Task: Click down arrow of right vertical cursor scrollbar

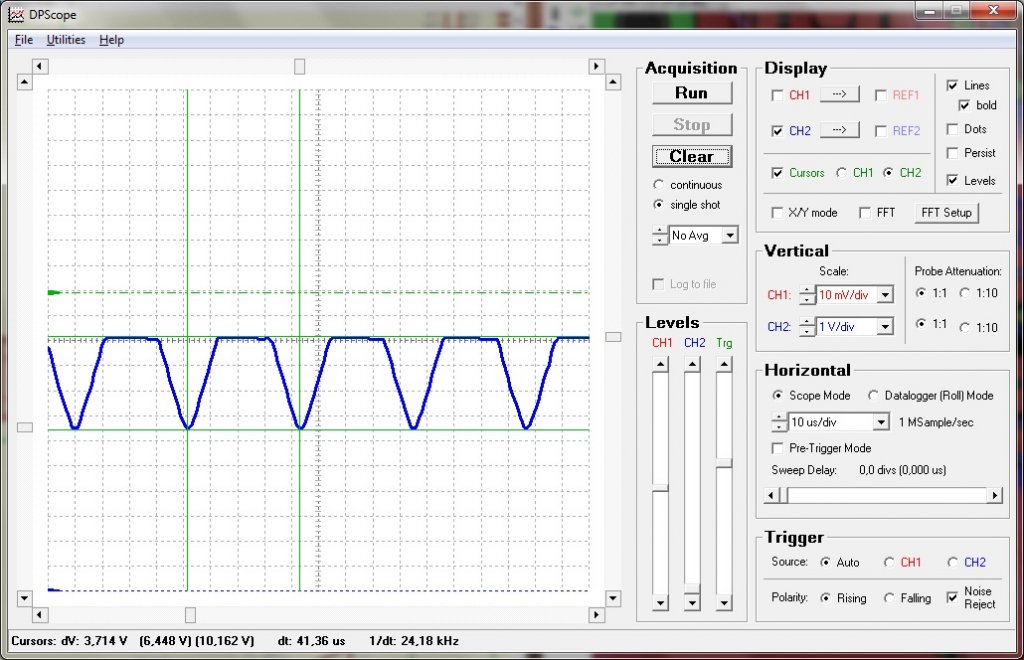Action: coord(613,597)
